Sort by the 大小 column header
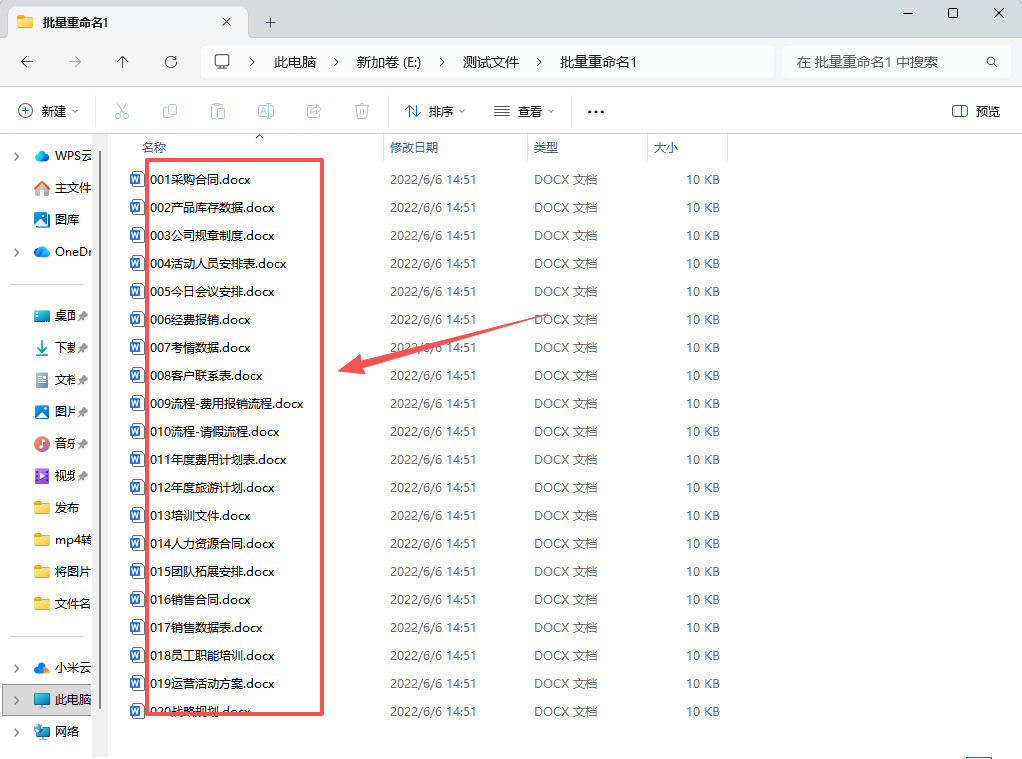Viewport: 1022px width, 759px height. click(665, 147)
